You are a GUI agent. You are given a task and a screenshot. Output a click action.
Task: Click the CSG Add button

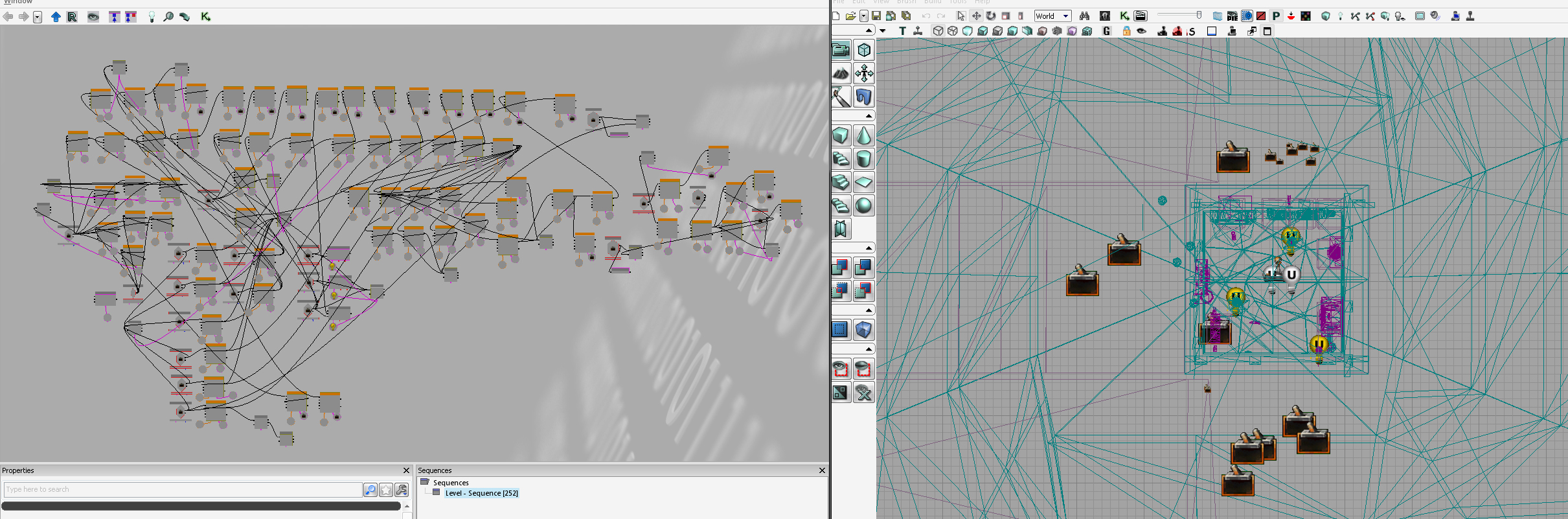click(841, 268)
